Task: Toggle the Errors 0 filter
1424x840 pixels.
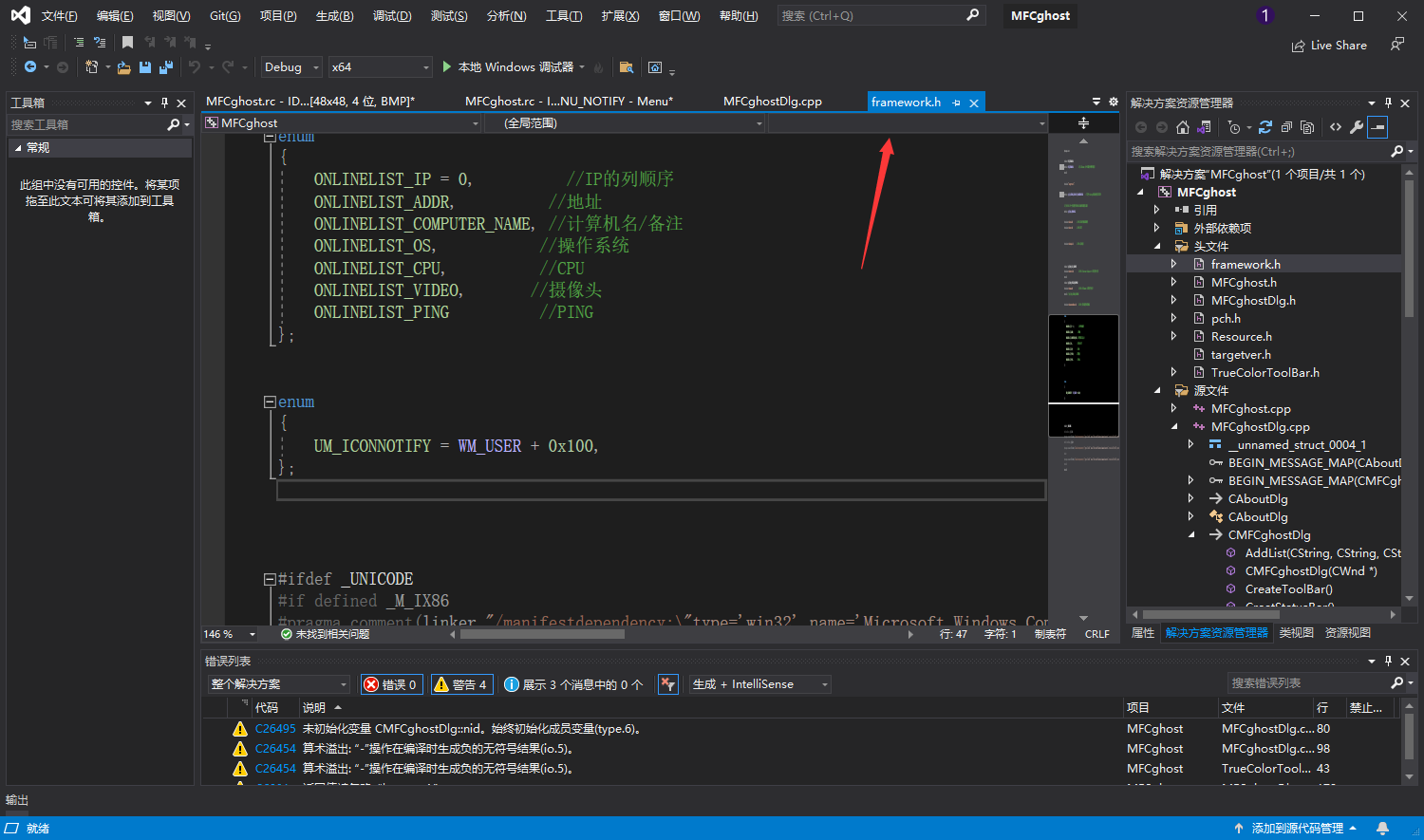Action: point(391,684)
